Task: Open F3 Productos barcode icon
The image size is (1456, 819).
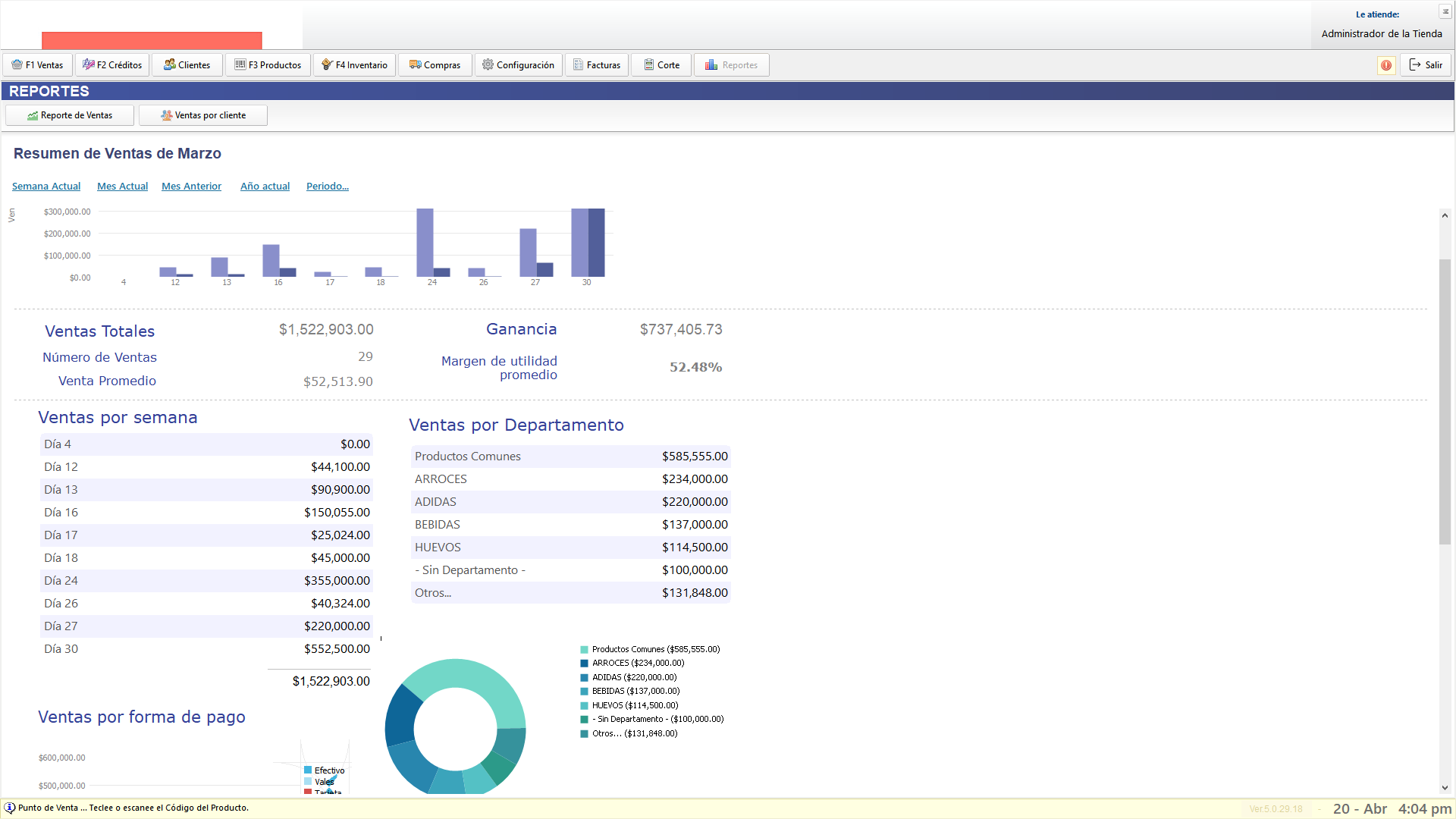Action: [240, 65]
